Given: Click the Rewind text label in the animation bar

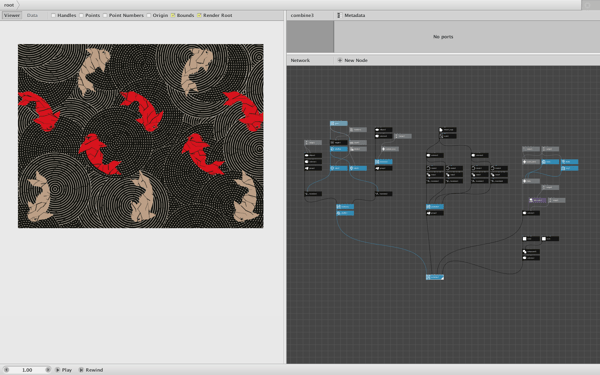Looking at the screenshot, I should (94, 370).
